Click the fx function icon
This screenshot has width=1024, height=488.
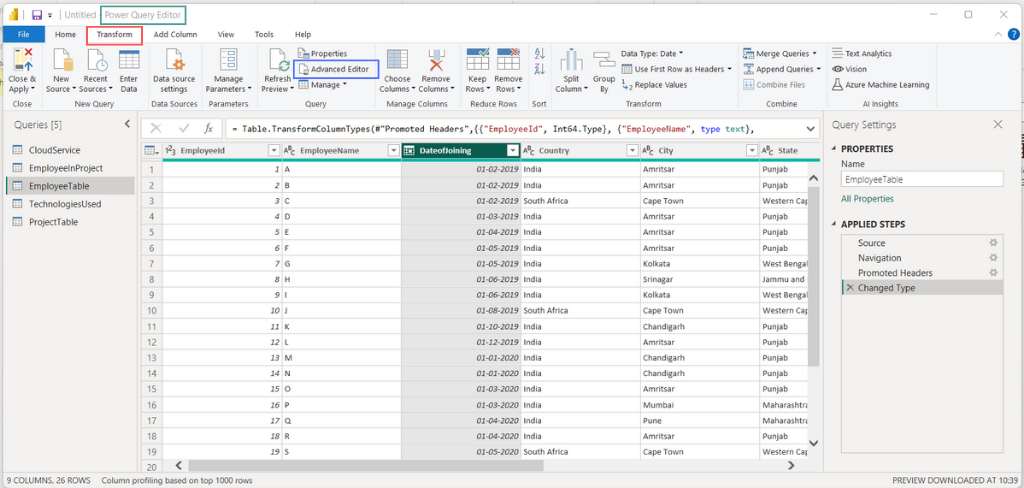208,129
